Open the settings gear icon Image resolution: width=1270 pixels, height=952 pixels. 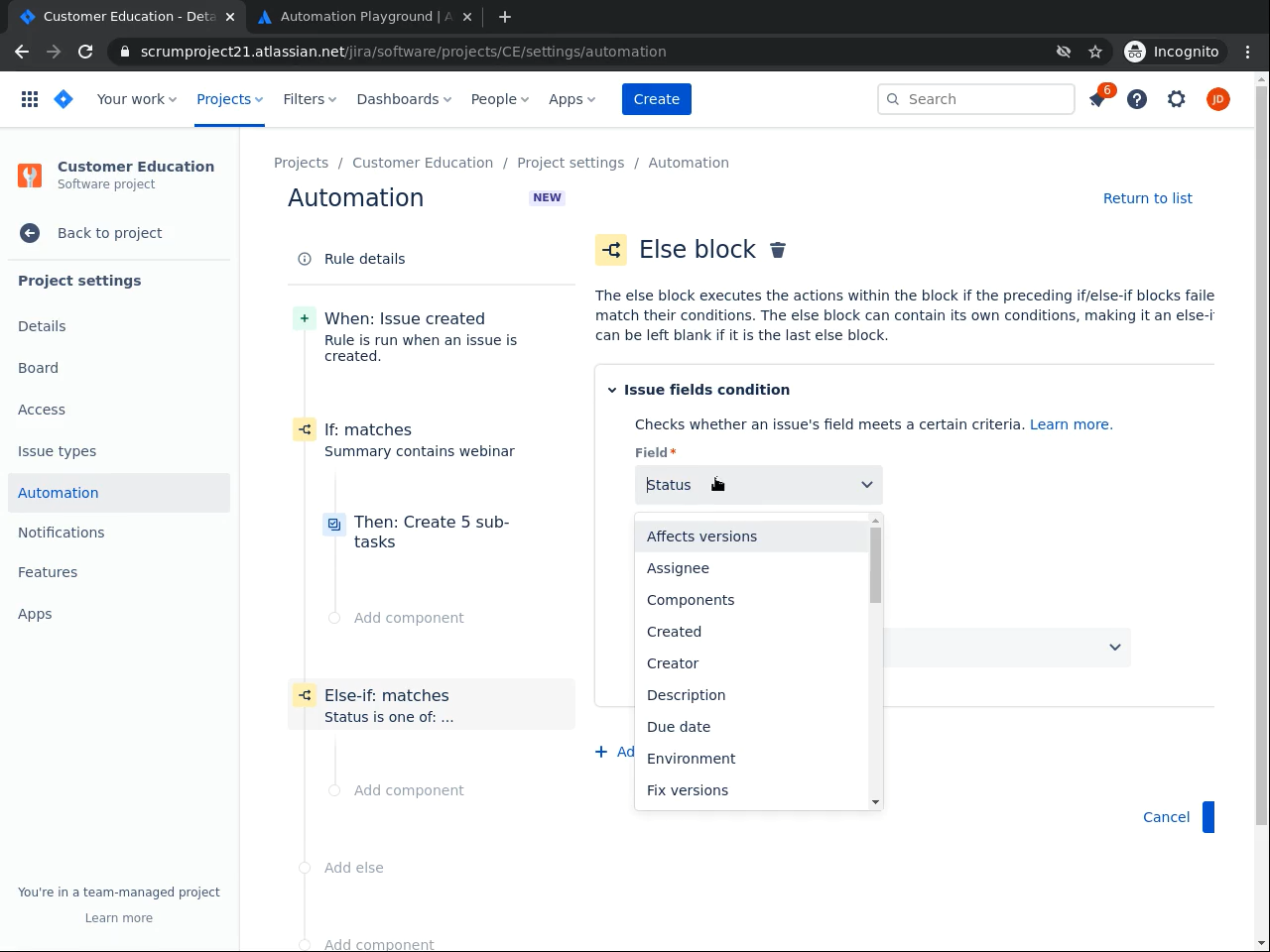pyautogui.click(x=1177, y=99)
